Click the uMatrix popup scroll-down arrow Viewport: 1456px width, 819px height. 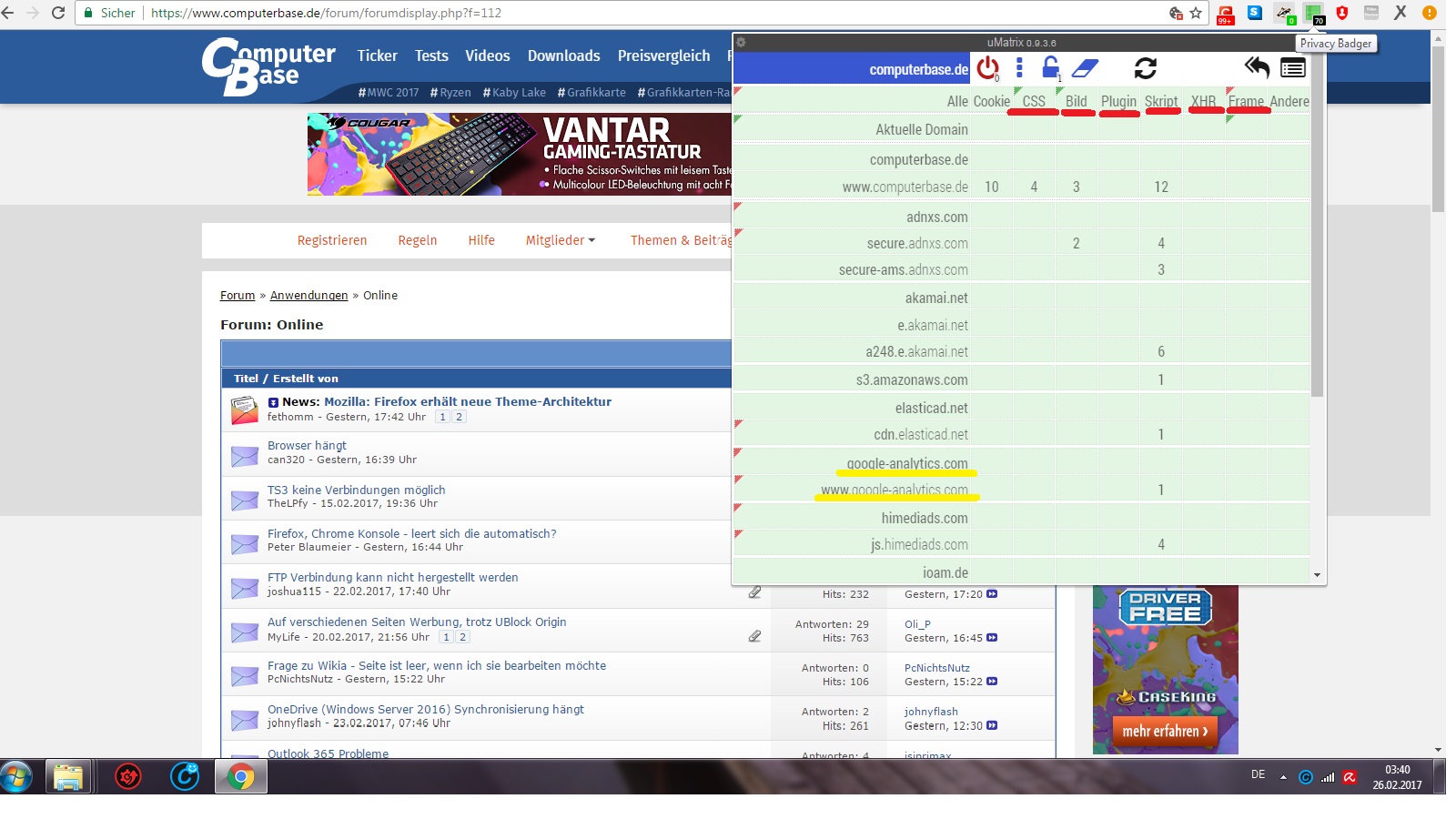pyautogui.click(x=1317, y=575)
